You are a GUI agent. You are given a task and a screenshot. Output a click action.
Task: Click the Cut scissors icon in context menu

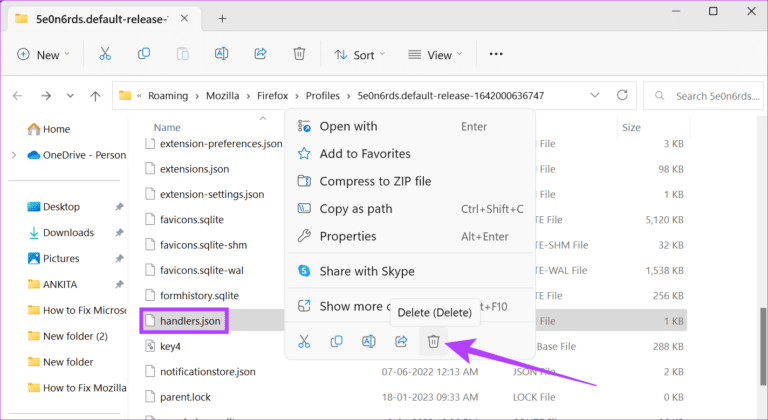pyautogui.click(x=303, y=342)
